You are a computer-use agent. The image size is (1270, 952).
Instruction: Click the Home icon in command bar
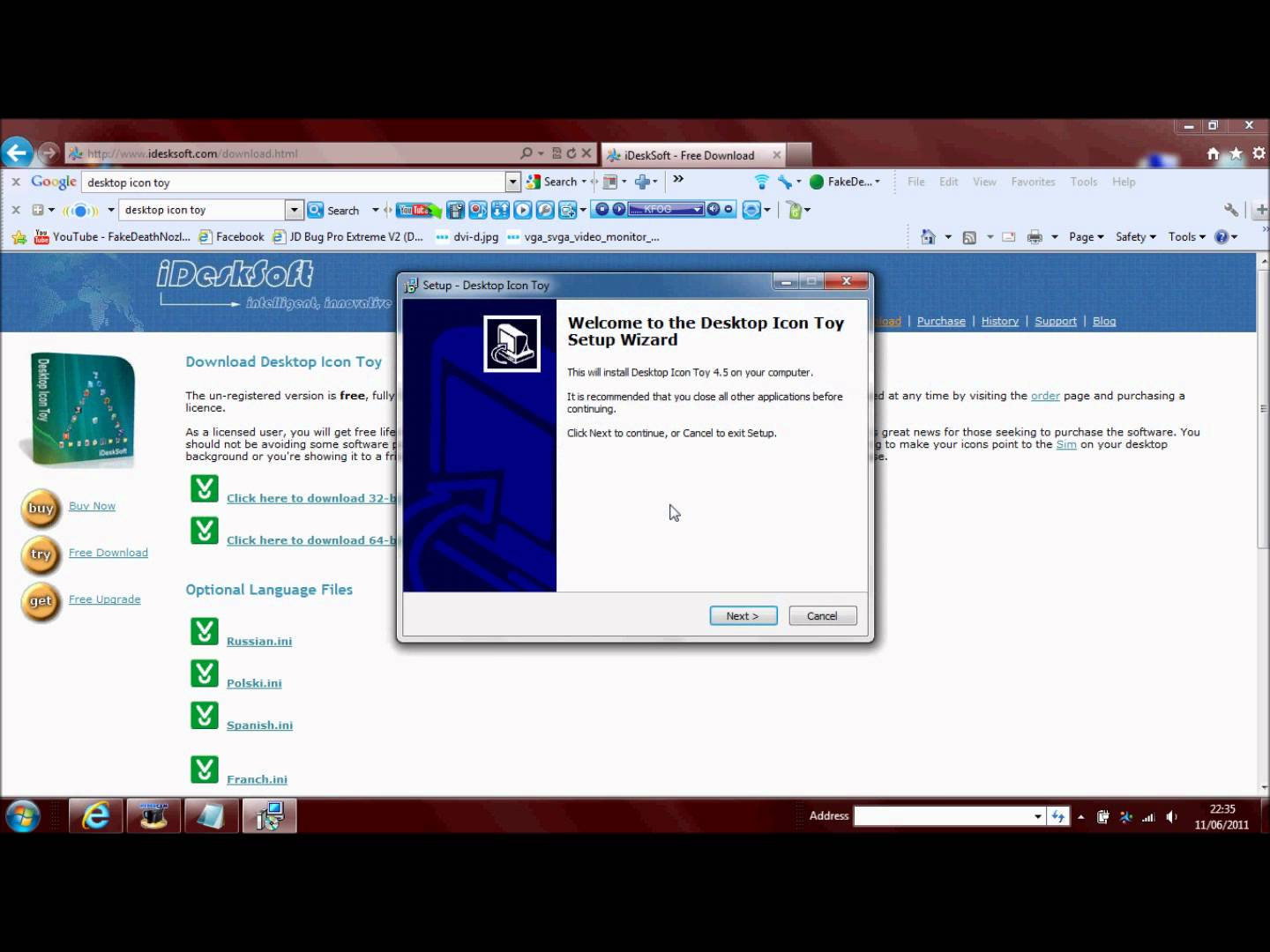(x=928, y=237)
